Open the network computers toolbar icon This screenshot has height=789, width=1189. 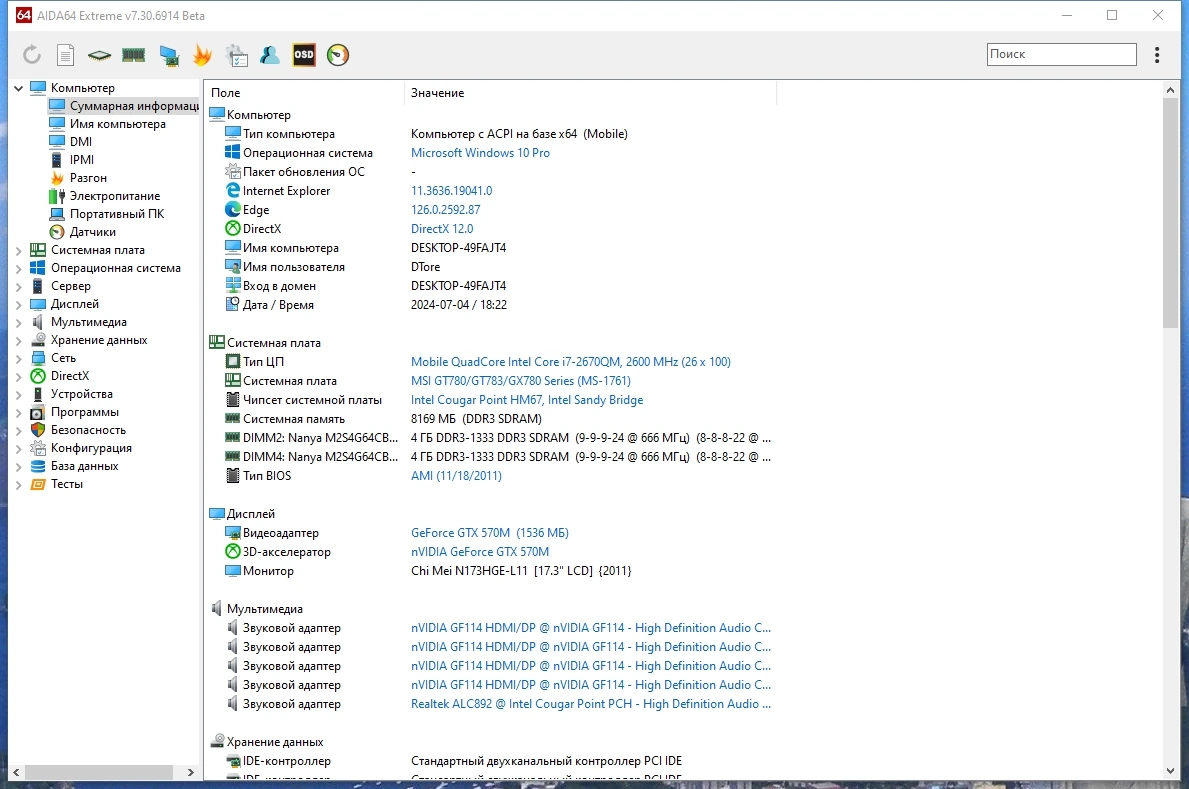[x=169, y=55]
